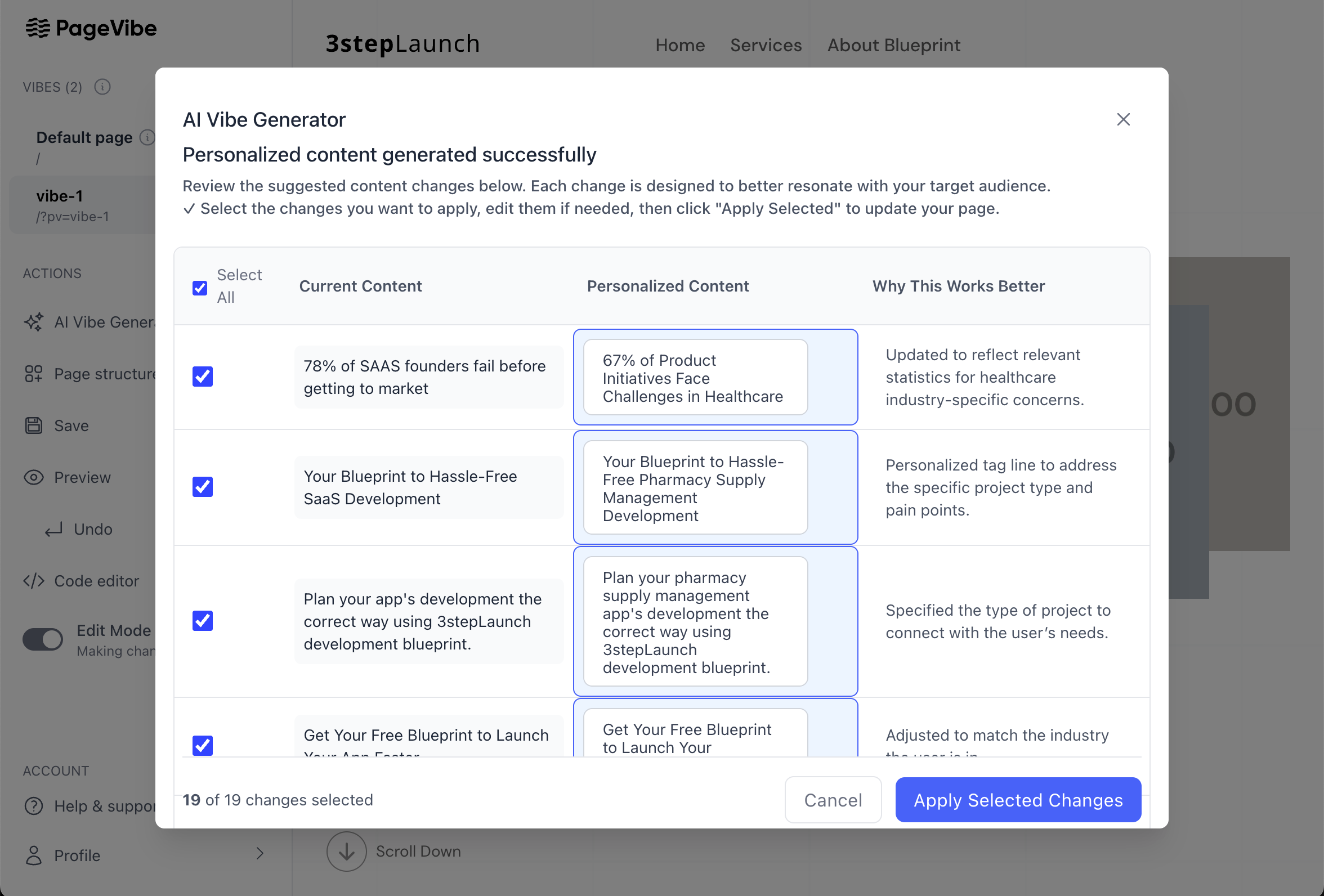The width and height of the screenshot is (1324, 896).
Task: Close the AI Vibe Generator dialog
Action: [1123, 120]
